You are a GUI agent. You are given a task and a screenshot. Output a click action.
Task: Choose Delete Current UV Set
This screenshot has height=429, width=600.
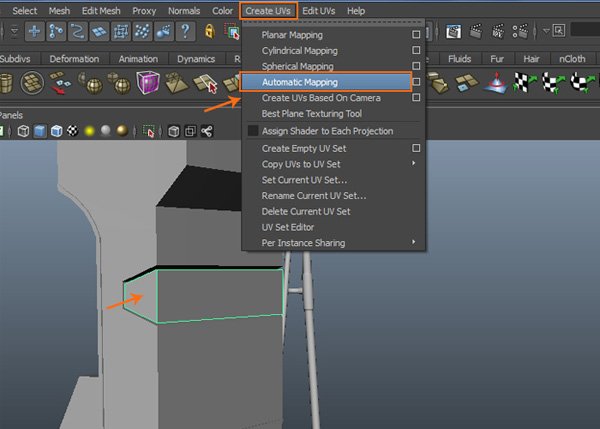pyautogui.click(x=306, y=212)
